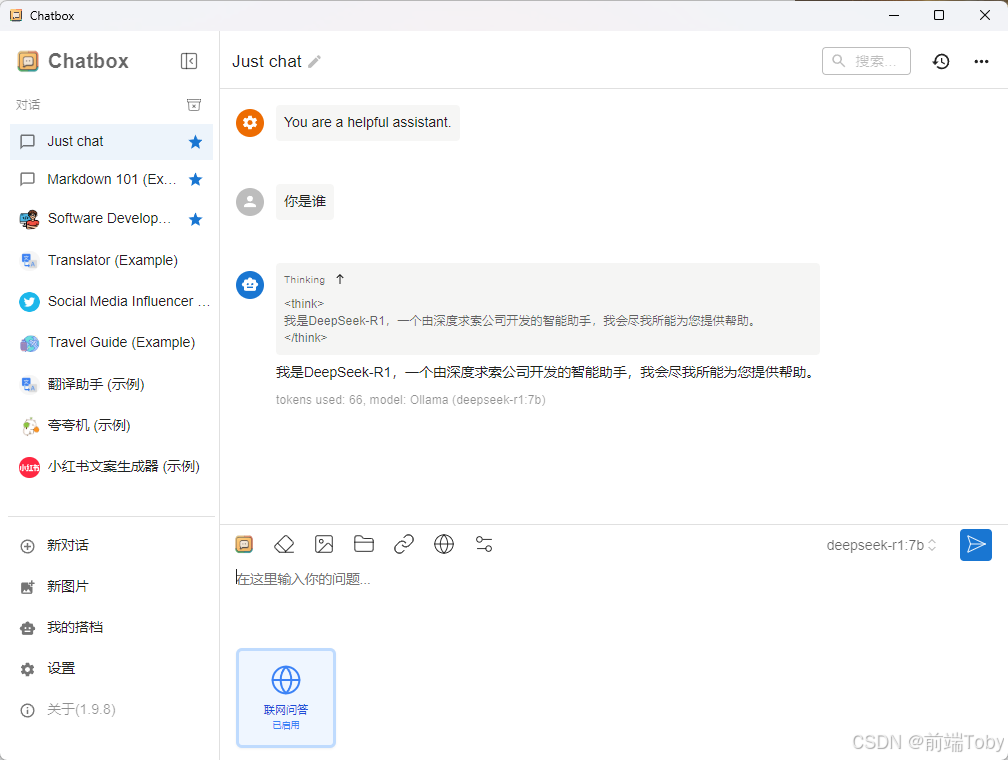
Task: Open 我的搭档 copilots page
Action: [x=111, y=628]
